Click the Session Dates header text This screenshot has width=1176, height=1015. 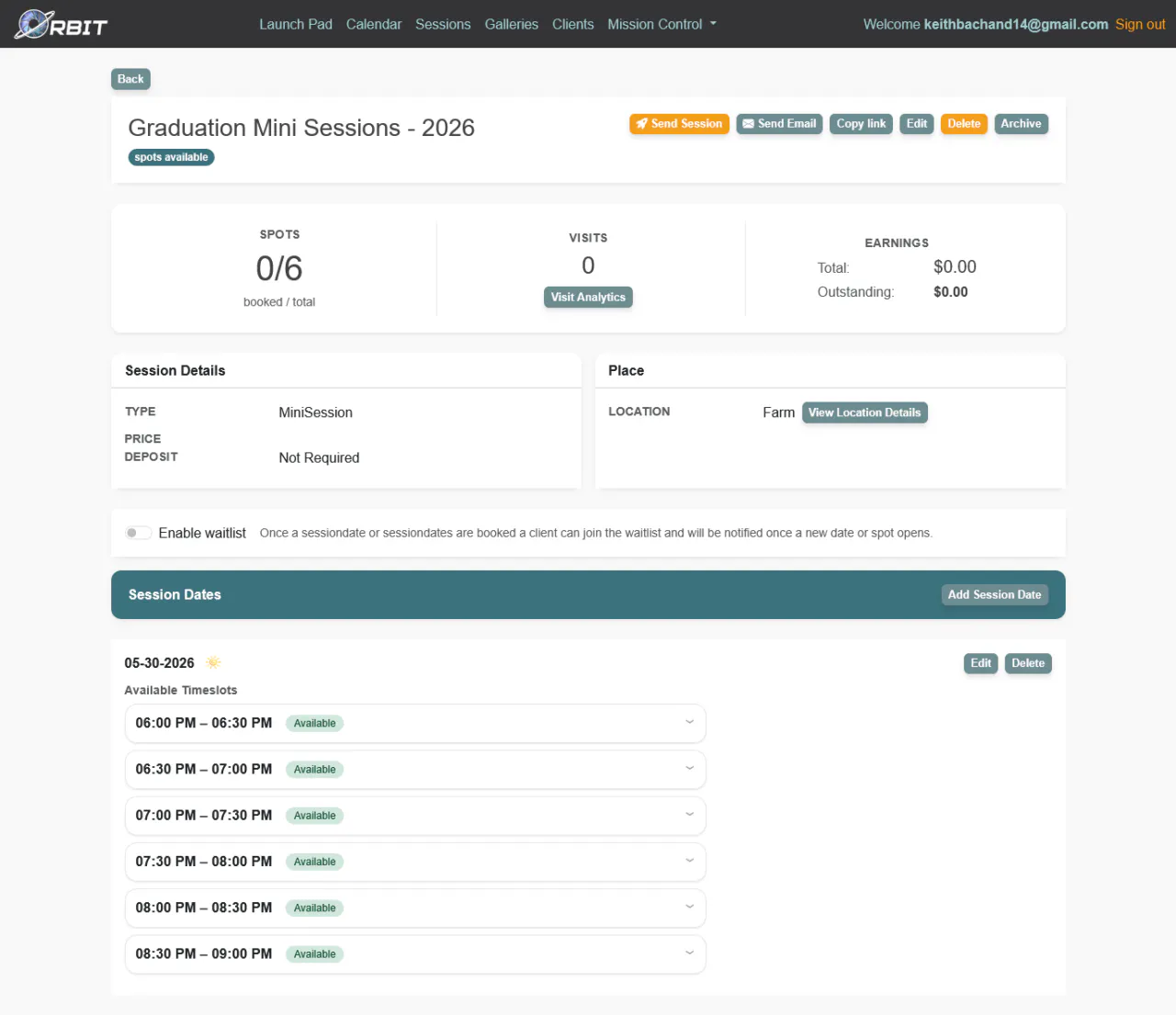pyautogui.click(x=175, y=594)
